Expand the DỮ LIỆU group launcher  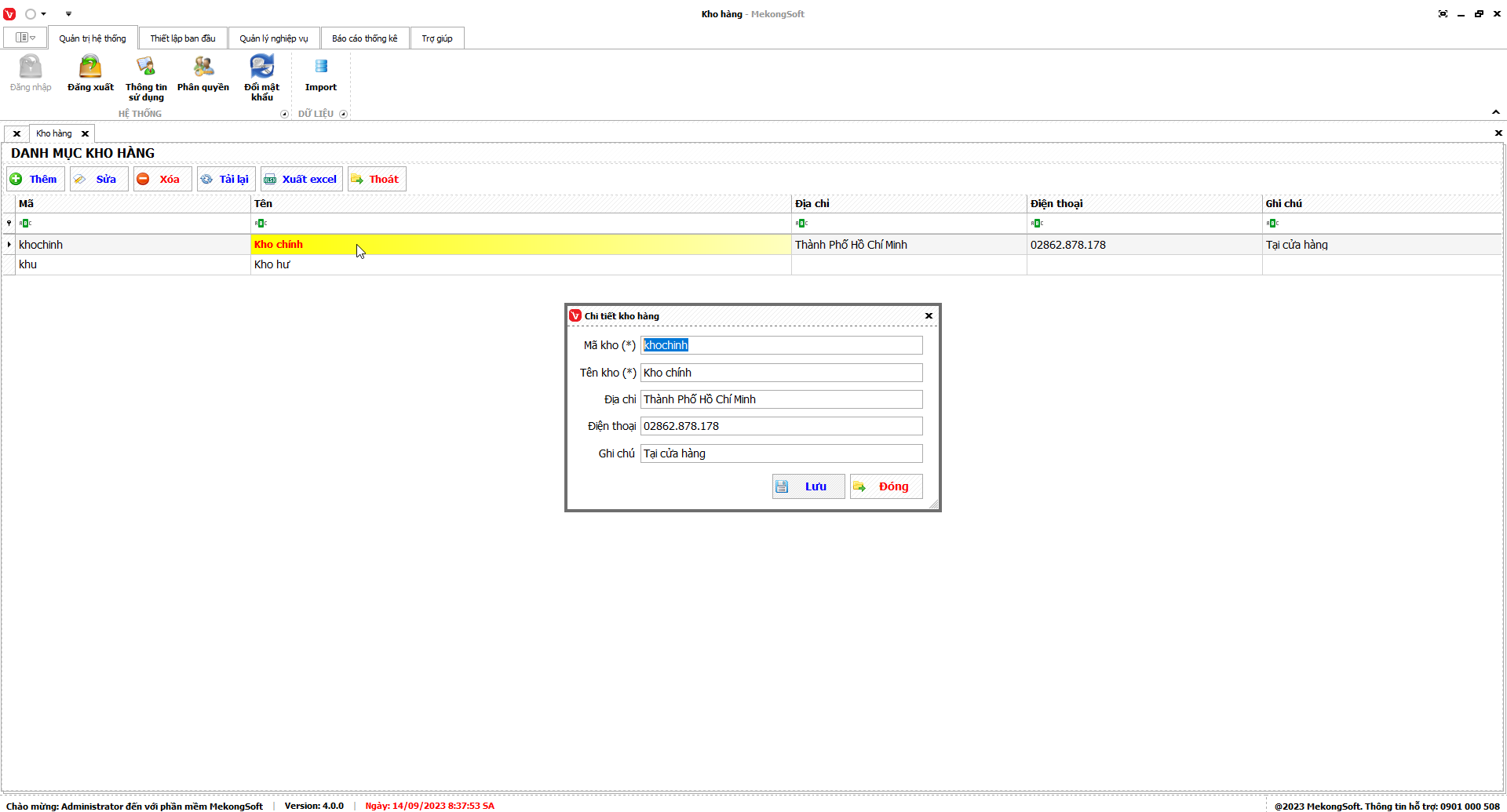(x=343, y=114)
